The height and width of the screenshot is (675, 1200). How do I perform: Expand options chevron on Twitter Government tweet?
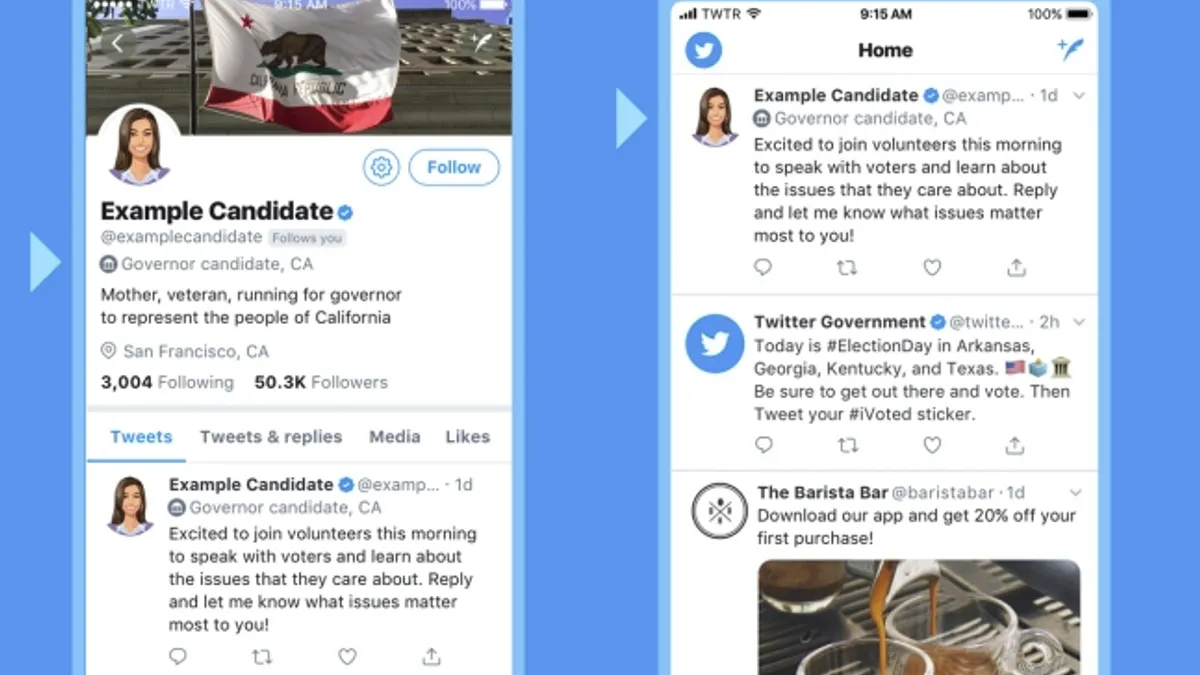(1079, 322)
